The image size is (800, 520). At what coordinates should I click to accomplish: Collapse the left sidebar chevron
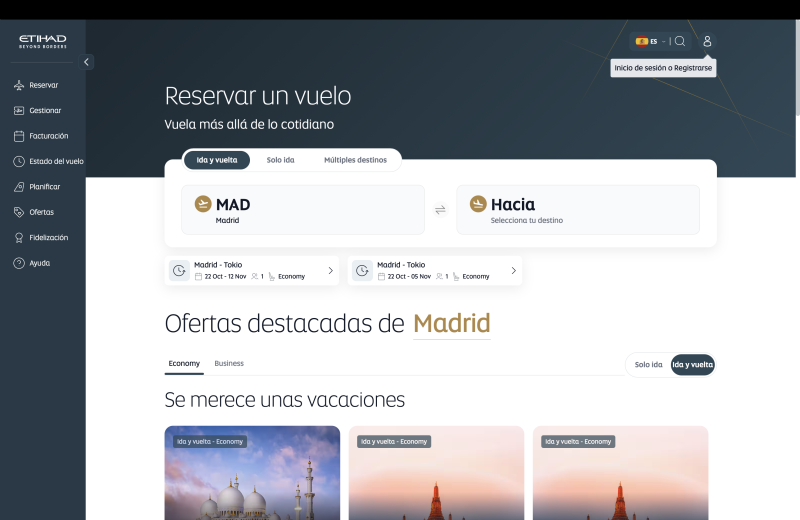(86, 62)
